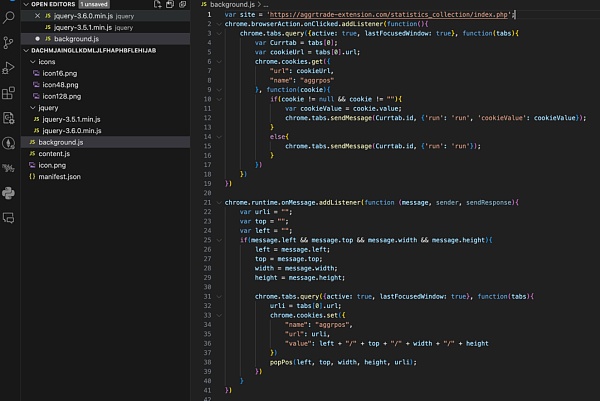
Task: Open the Extensions view
Action: pos(9,92)
